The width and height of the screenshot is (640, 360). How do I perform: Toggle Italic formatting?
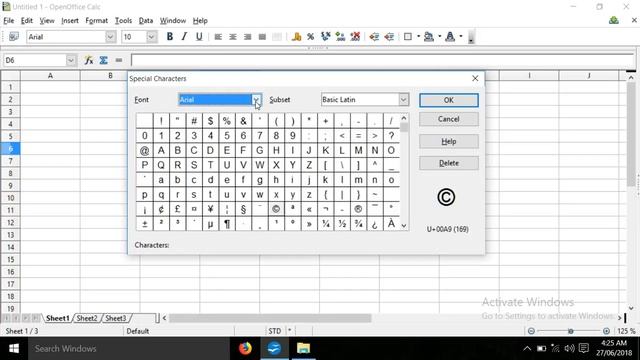click(x=184, y=37)
